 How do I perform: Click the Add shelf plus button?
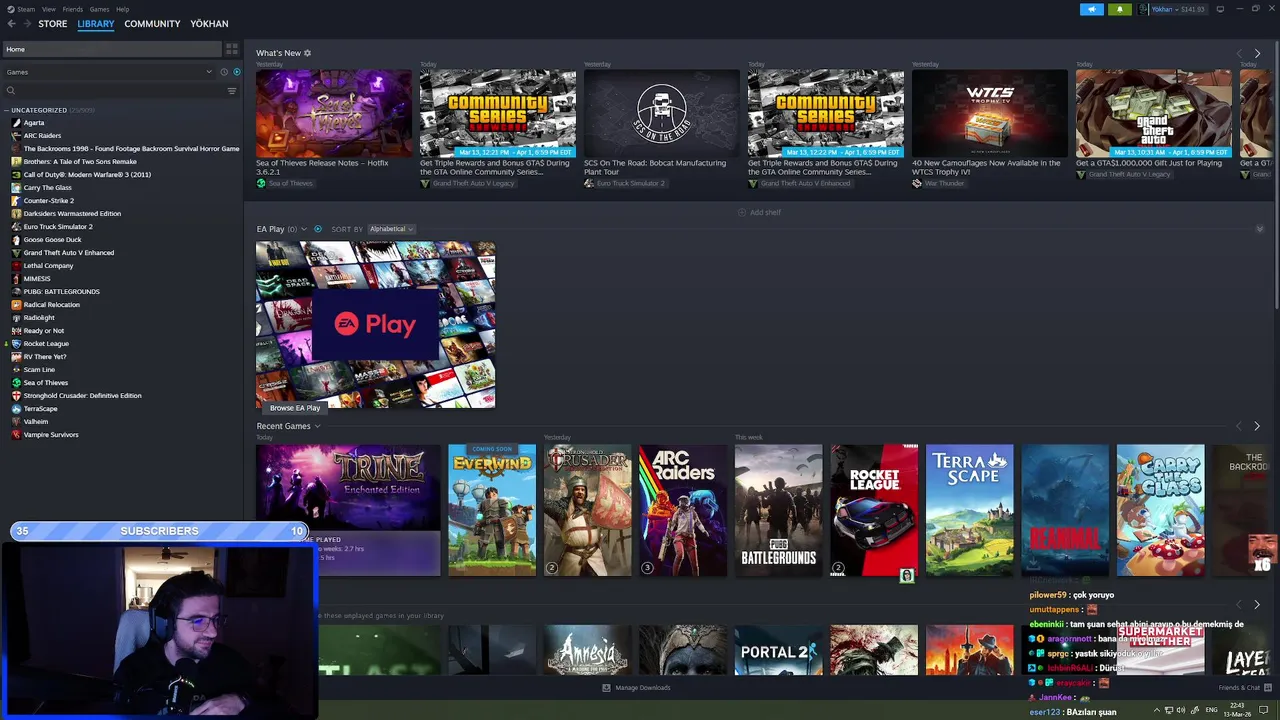[x=742, y=212]
